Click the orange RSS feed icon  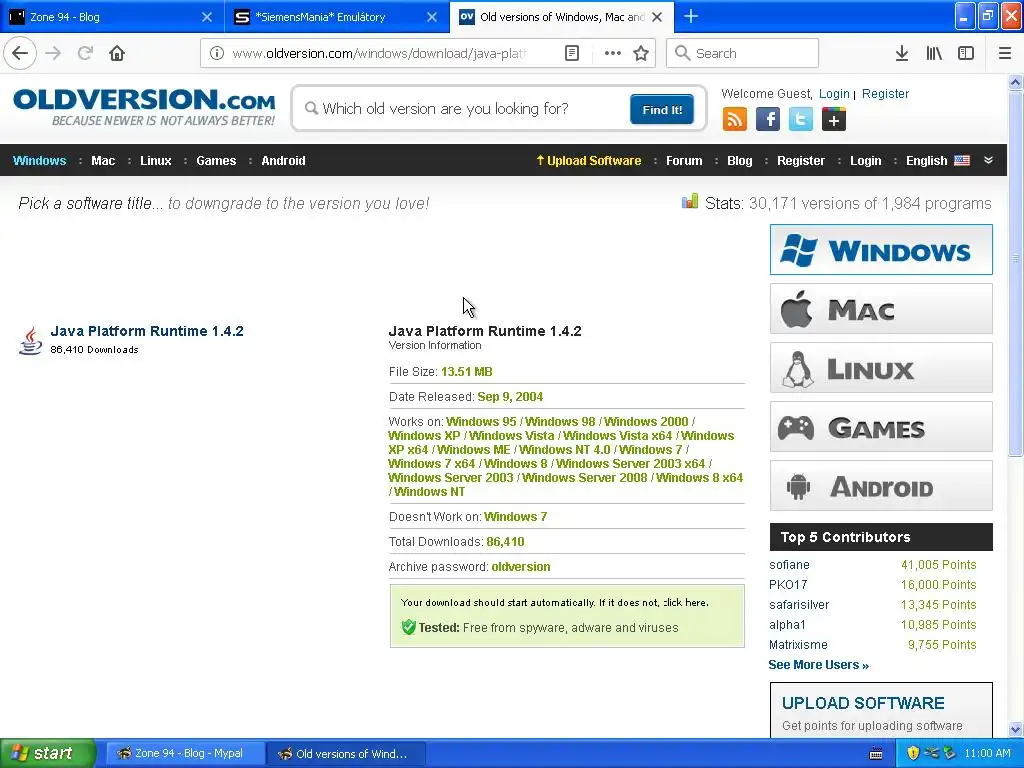tap(735, 119)
